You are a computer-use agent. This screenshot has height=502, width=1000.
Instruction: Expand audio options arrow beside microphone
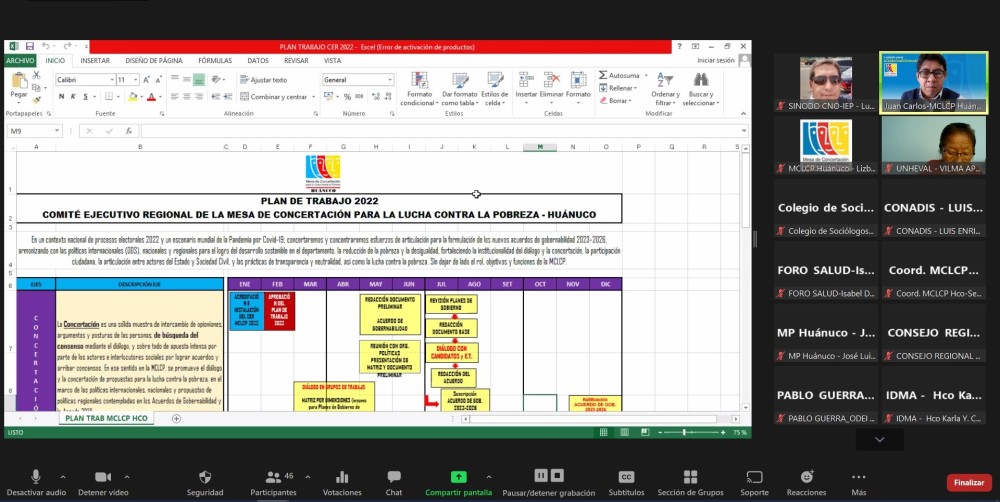62,477
